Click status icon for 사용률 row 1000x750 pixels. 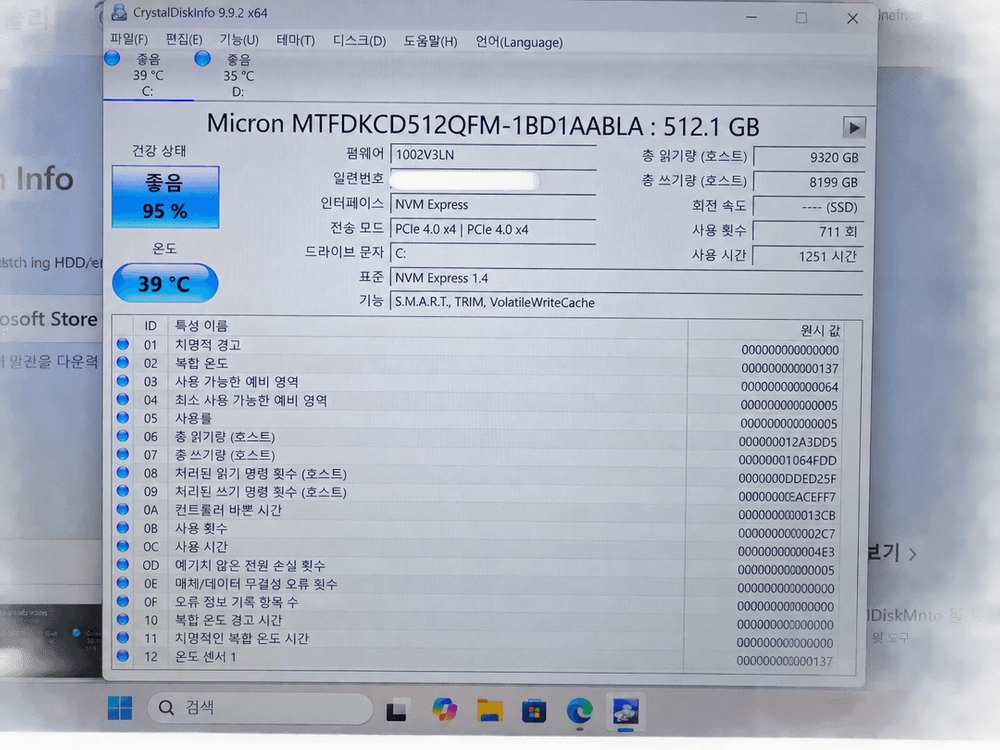122,418
